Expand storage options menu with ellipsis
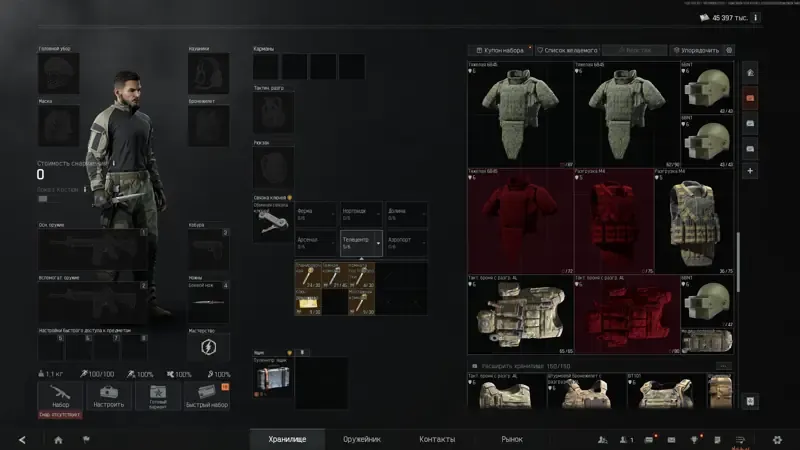800x450 pixels. (723, 366)
